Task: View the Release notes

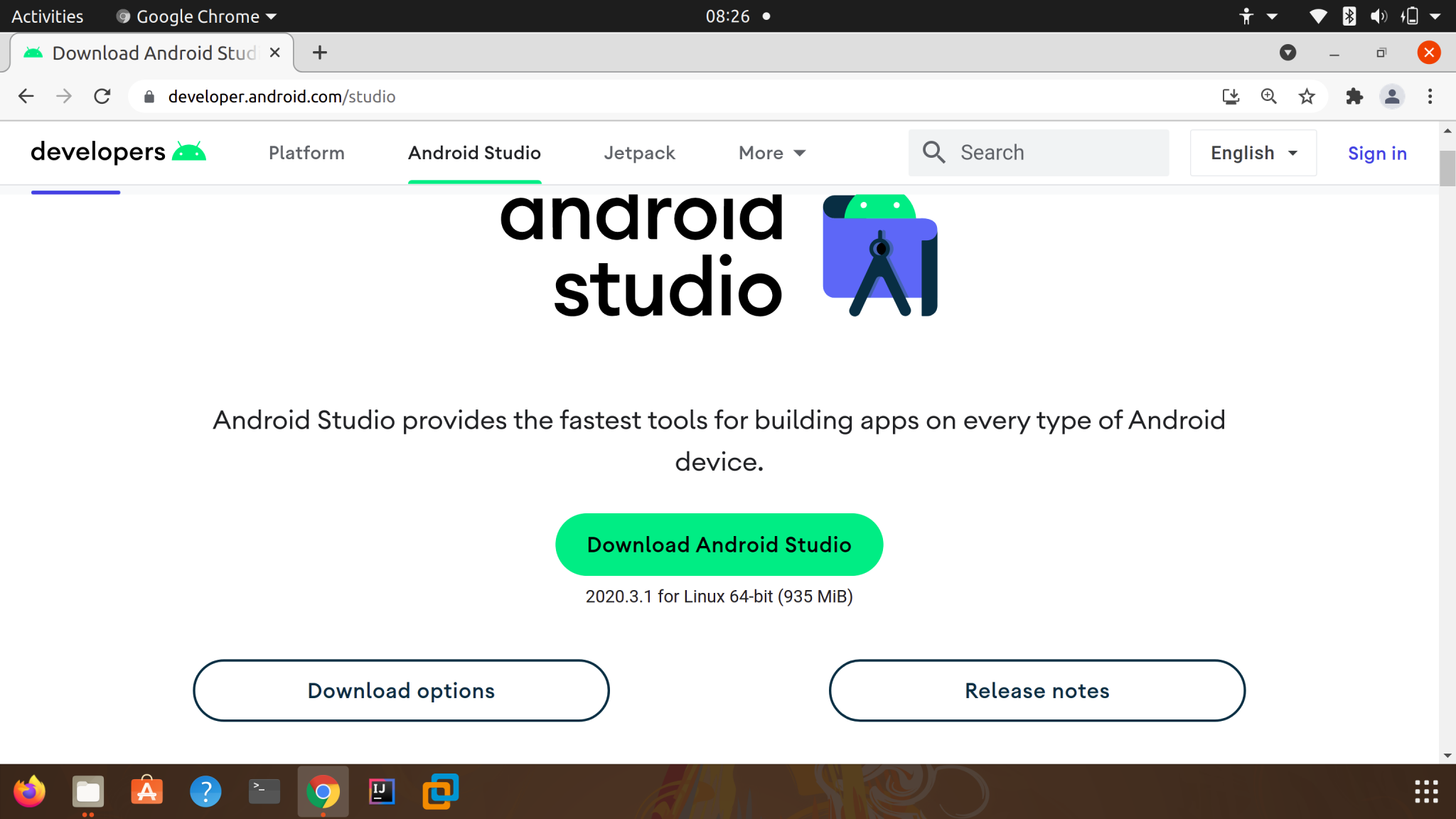Action: [1036, 690]
